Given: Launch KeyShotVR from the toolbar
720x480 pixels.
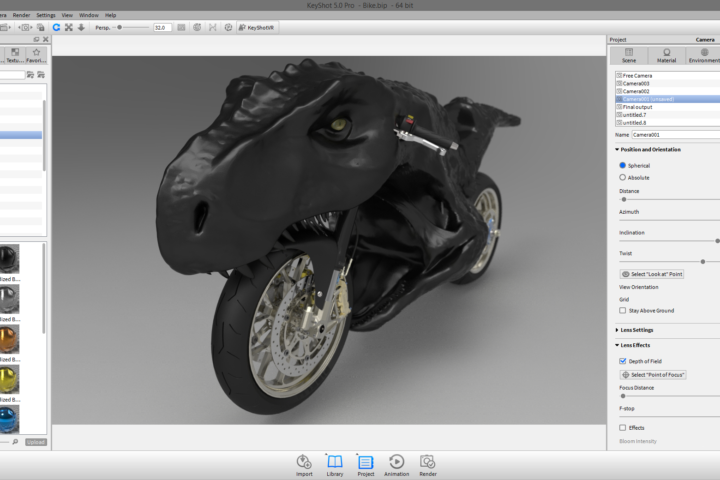Looking at the screenshot, I should (x=256, y=28).
